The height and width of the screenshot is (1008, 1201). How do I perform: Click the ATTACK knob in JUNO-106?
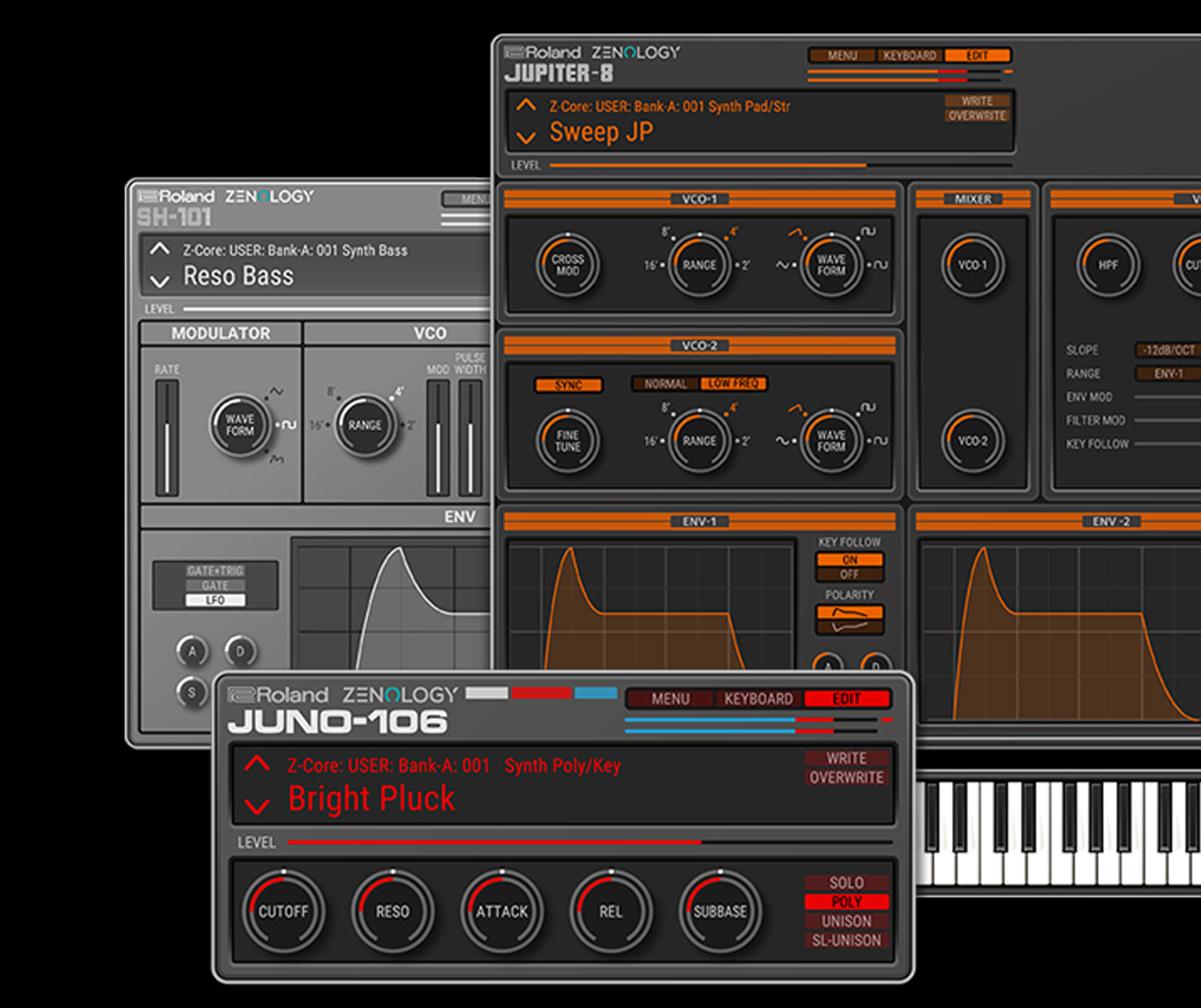[x=501, y=910]
